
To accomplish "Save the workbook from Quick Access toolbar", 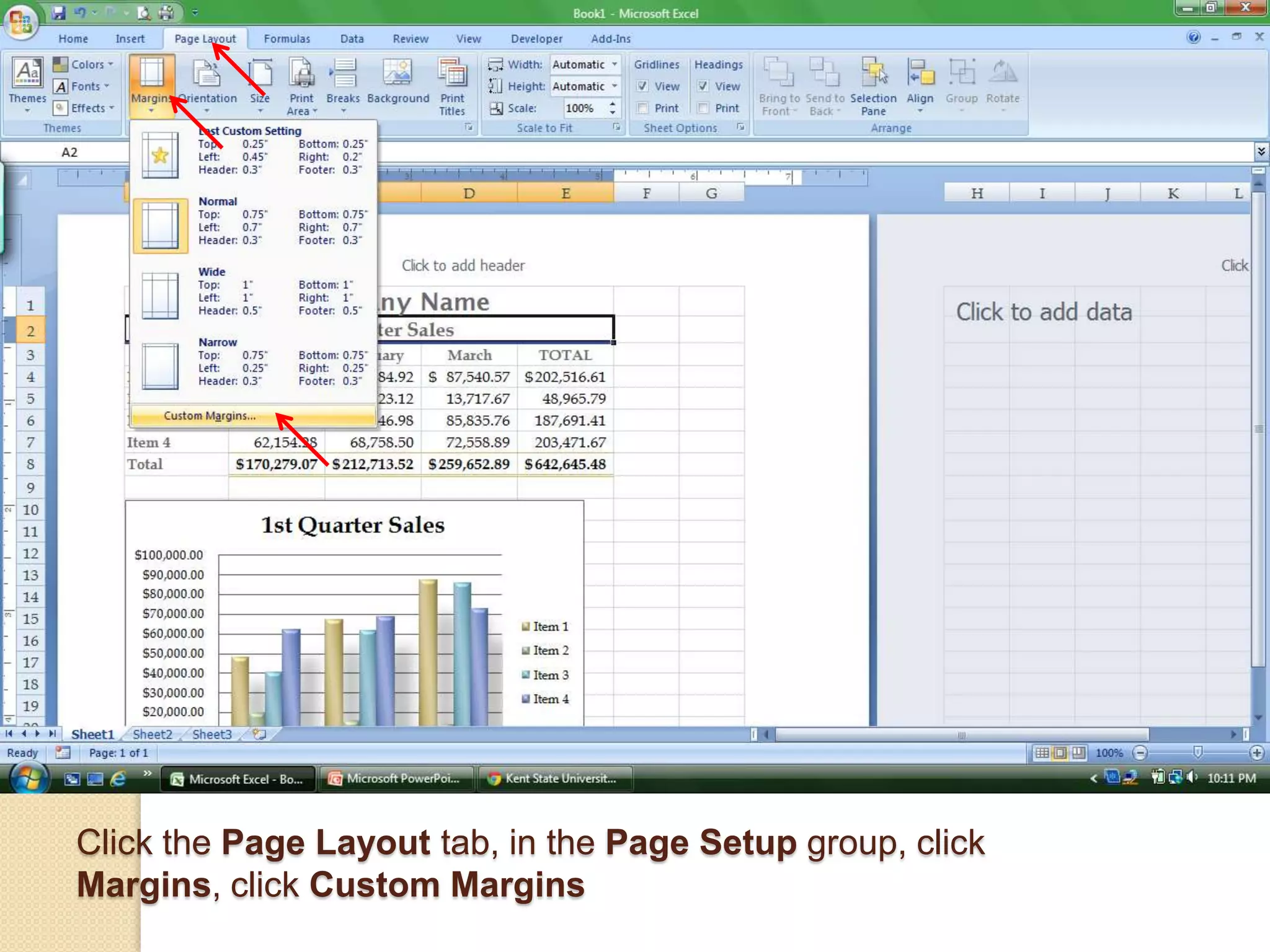I will pos(59,12).
